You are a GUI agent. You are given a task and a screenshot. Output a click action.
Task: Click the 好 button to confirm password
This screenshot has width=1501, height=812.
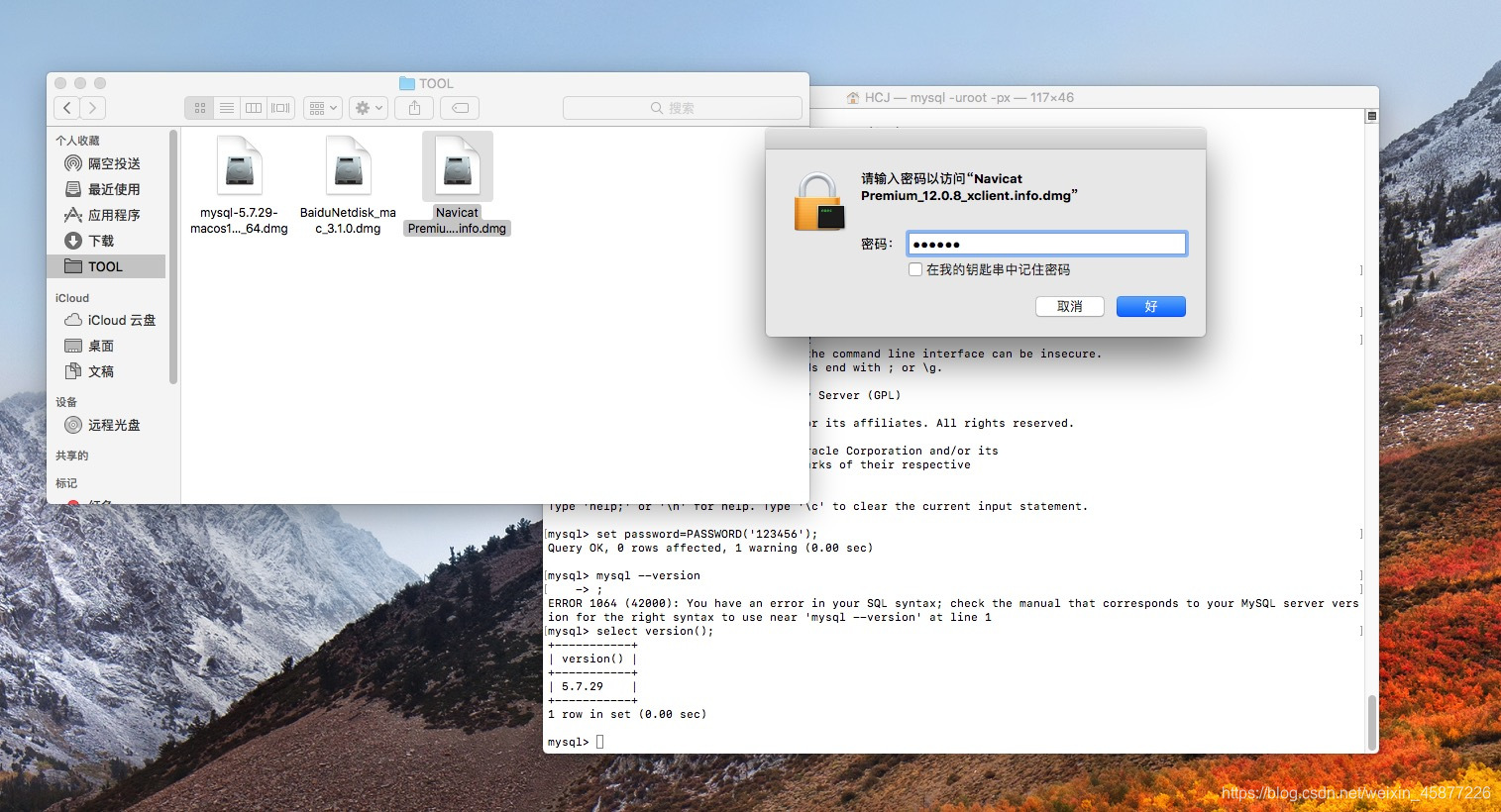coord(1151,307)
